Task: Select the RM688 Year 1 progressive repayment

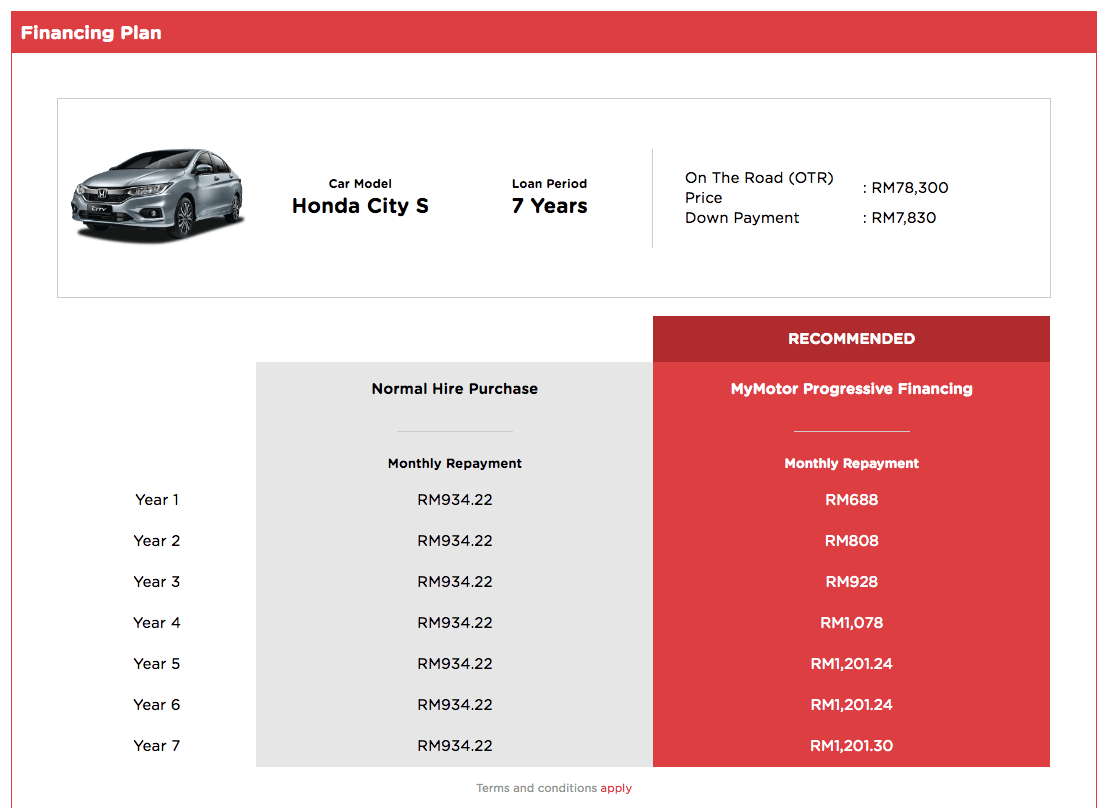Action: pyautogui.click(x=851, y=500)
